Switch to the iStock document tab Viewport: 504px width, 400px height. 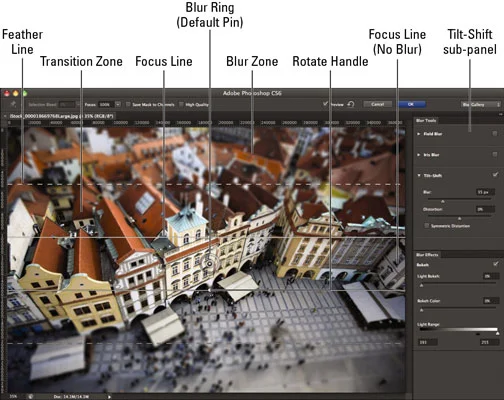pyautogui.click(x=62, y=116)
